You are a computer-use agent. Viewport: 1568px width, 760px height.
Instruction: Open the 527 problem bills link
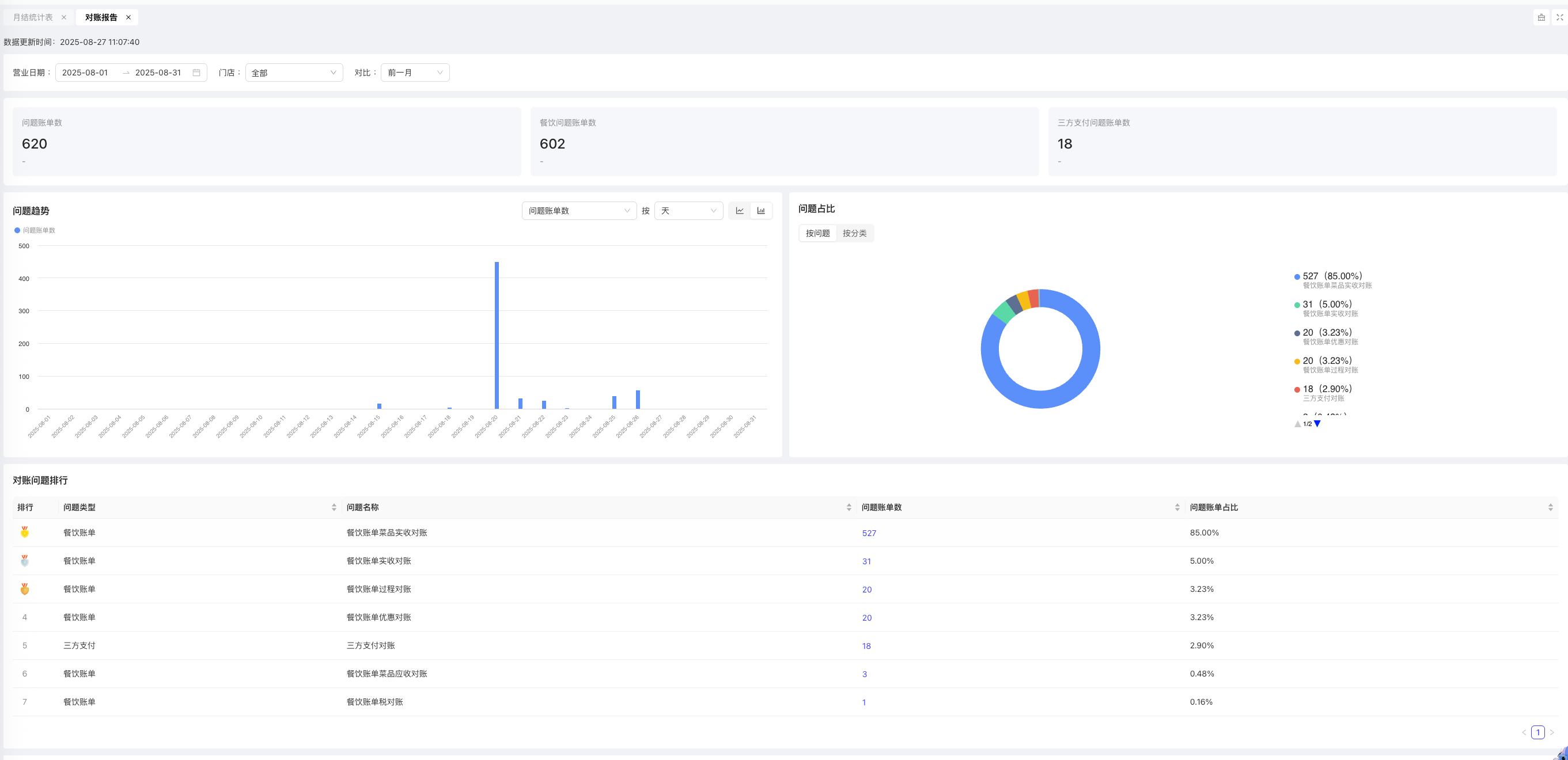coord(869,533)
